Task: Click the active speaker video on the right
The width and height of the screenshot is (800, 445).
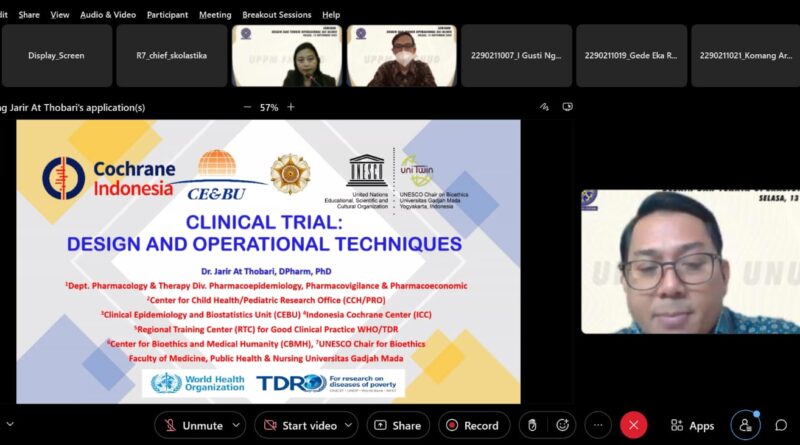Action: click(x=690, y=262)
